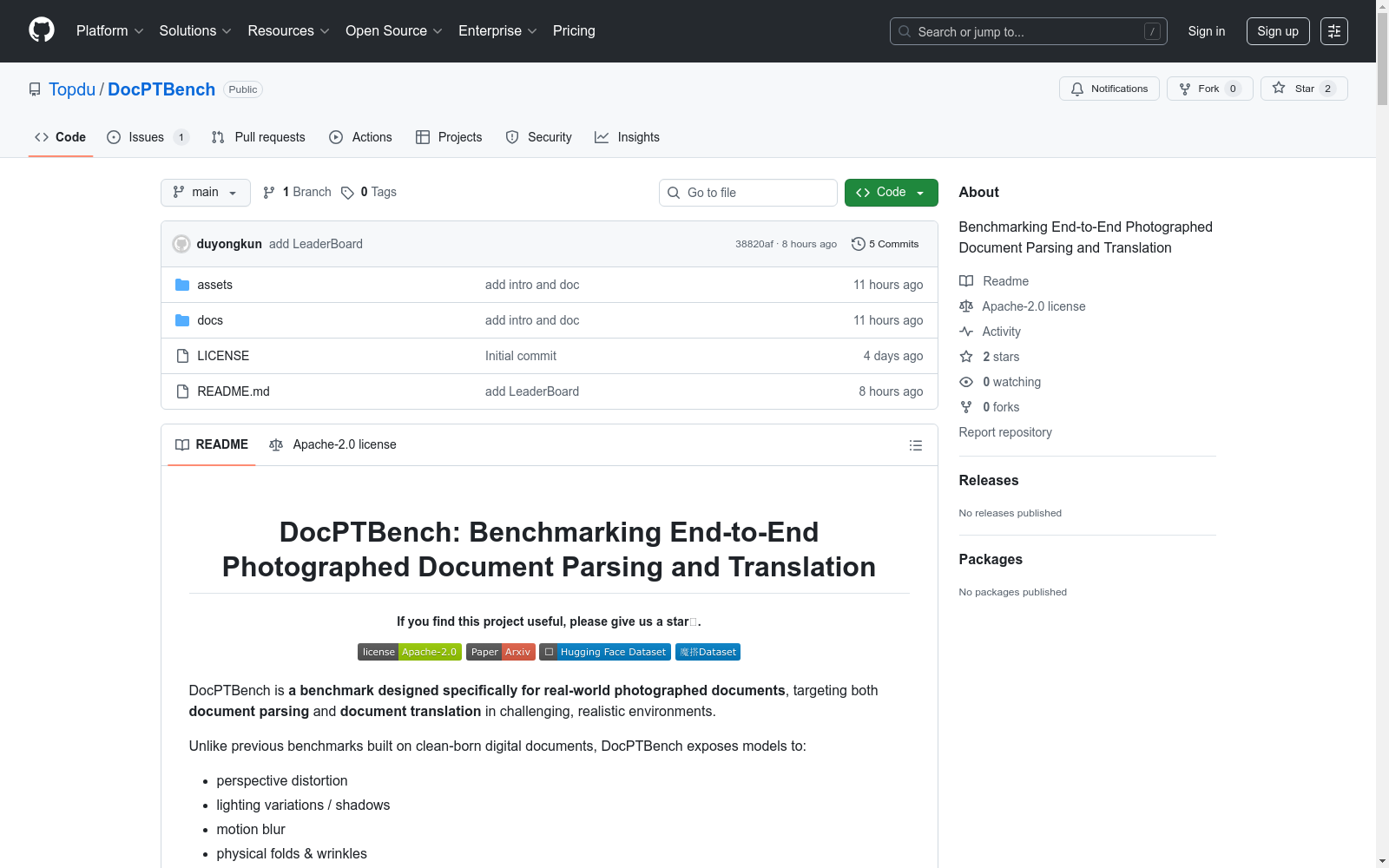This screenshot has width=1389, height=868.
Task: Open the GitHub homepage logo
Action: [42, 30]
